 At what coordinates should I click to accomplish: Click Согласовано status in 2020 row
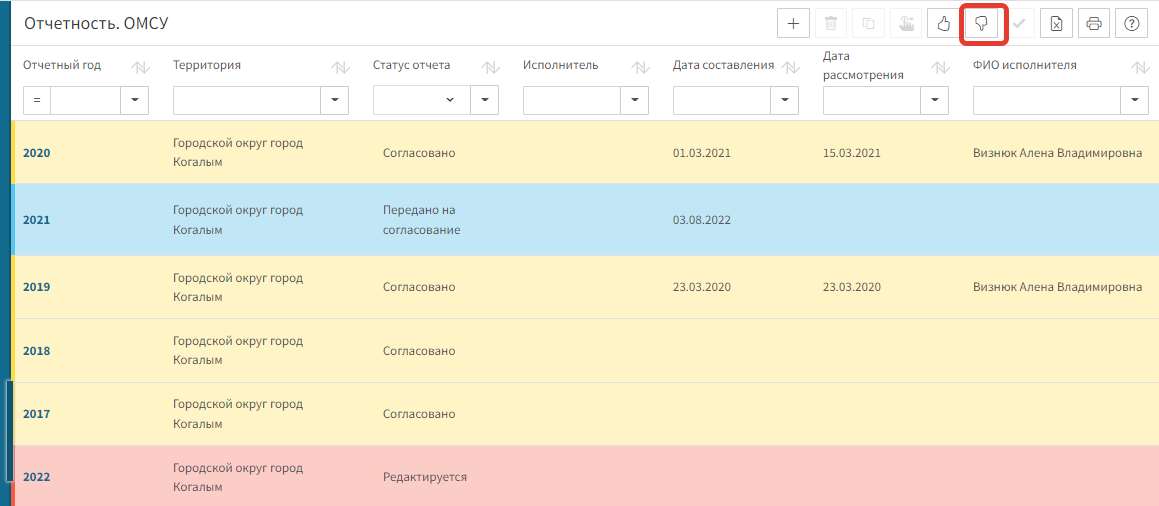418,153
